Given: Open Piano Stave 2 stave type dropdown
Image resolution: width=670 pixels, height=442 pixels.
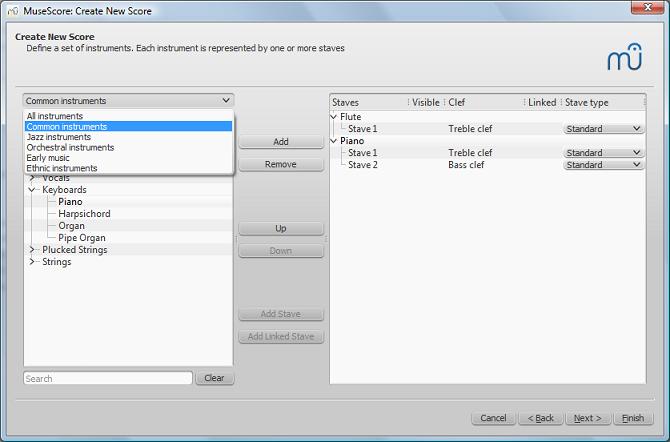Looking at the screenshot, I should coord(603,165).
